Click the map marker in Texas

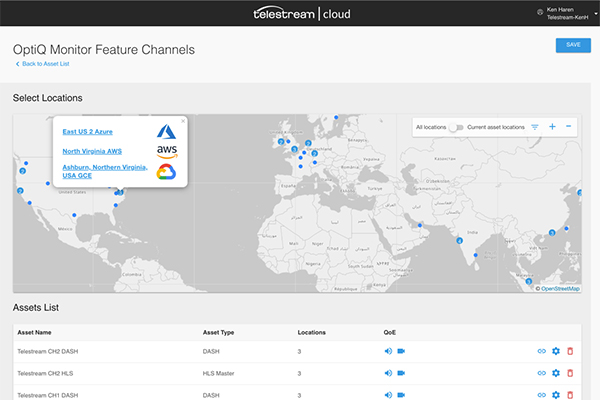pos(74,215)
